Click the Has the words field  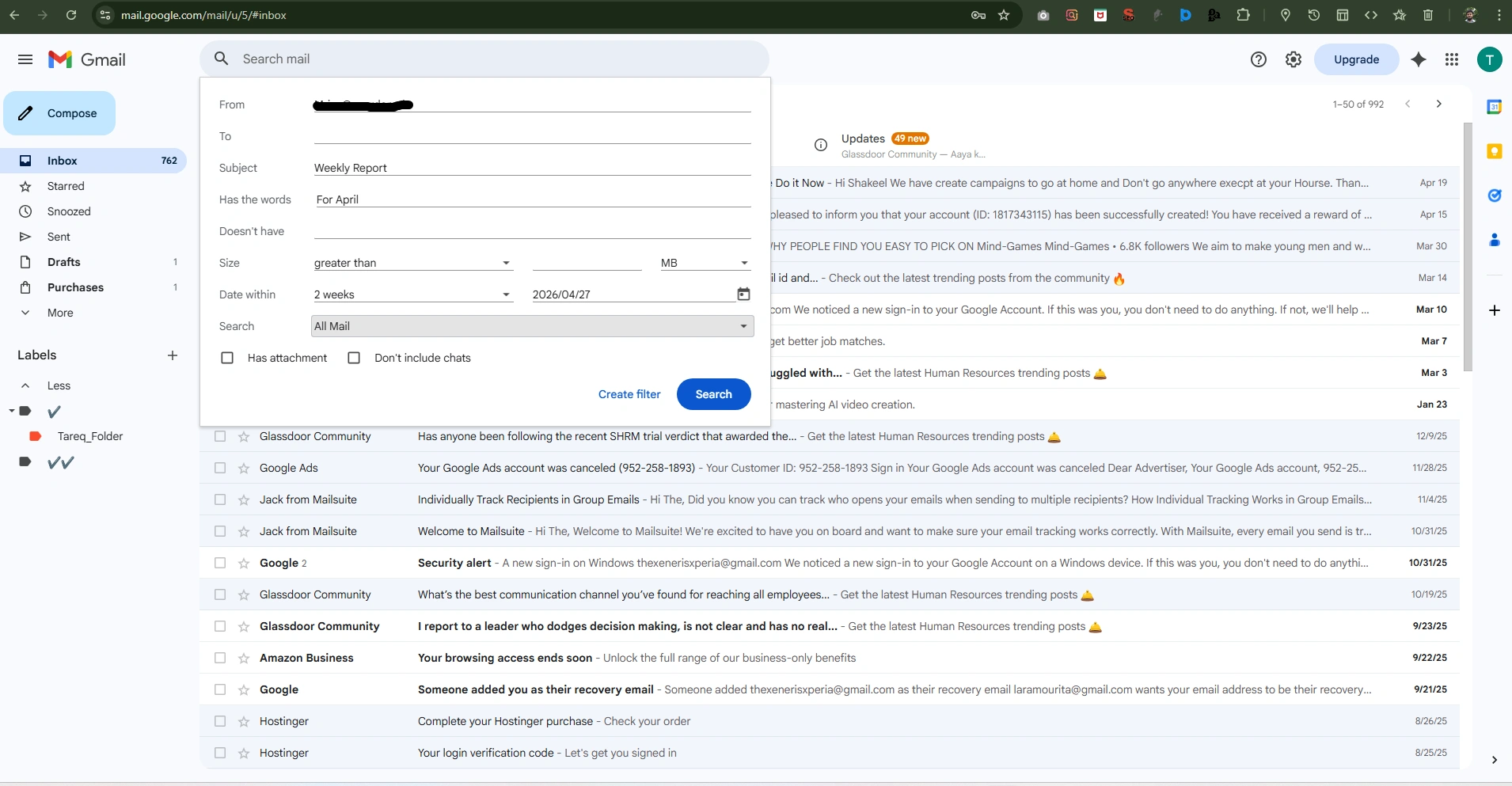[x=532, y=199]
